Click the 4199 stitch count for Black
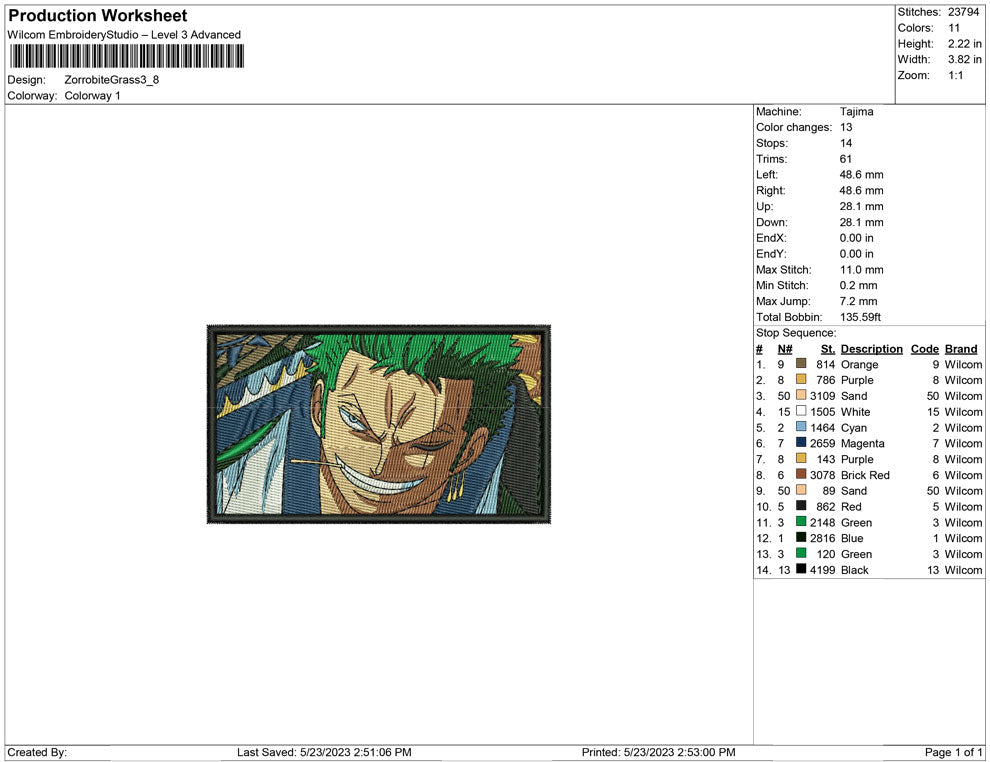The width and height of the screenshot is (990, 762). tap(823, 569)
